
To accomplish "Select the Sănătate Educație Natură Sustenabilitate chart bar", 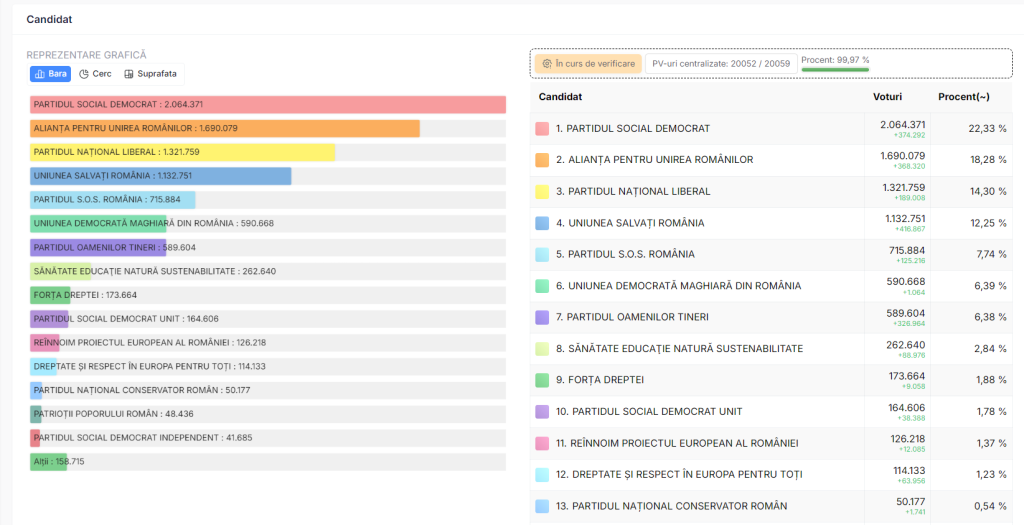I will [60, 271].
